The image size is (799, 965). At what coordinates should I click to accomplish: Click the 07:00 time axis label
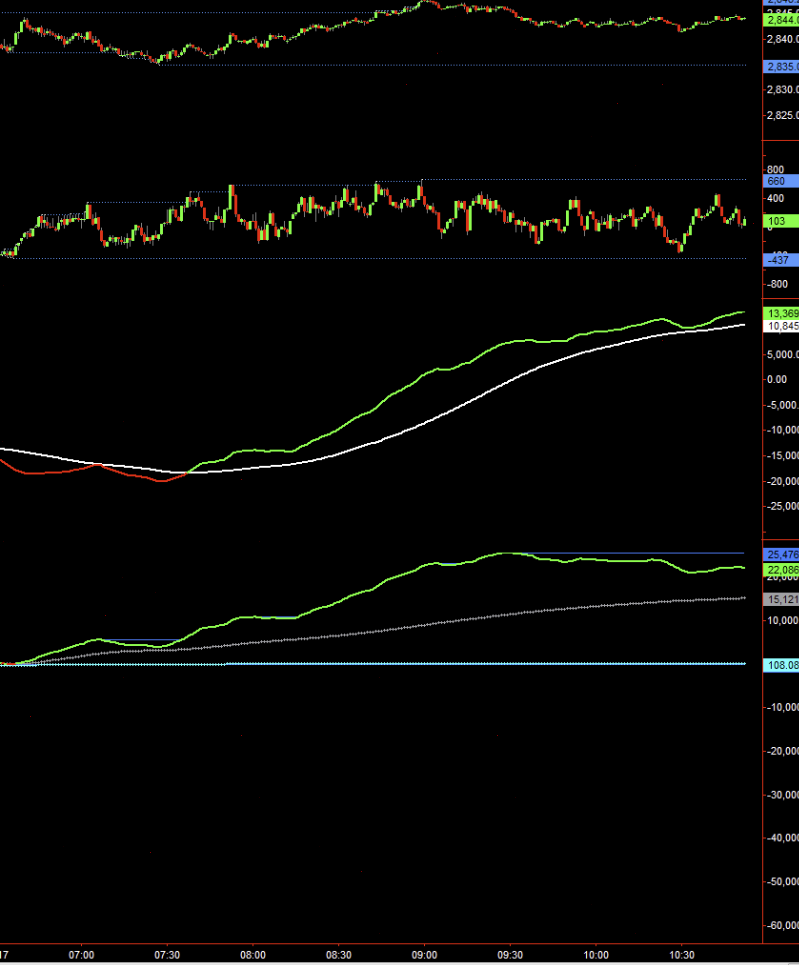[x=81, y=955]
